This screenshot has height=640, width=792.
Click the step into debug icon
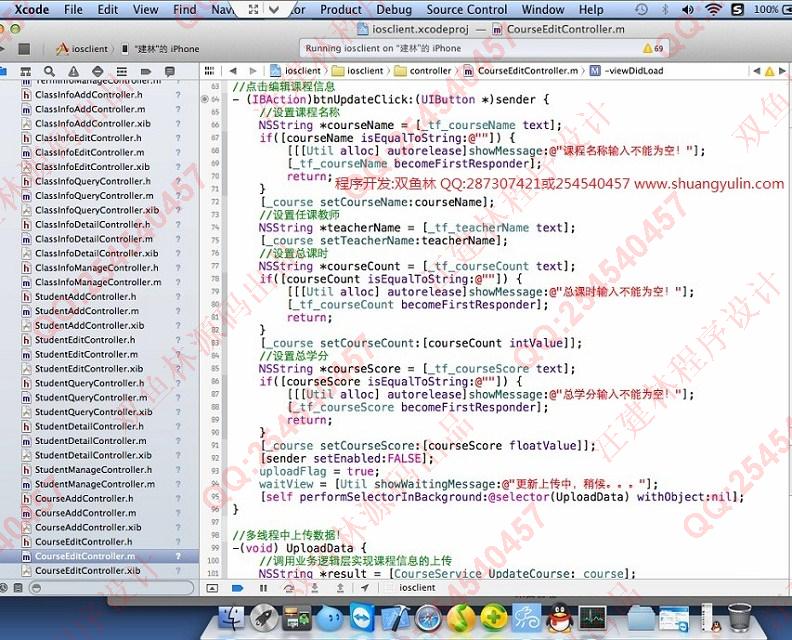pos(315,588)
